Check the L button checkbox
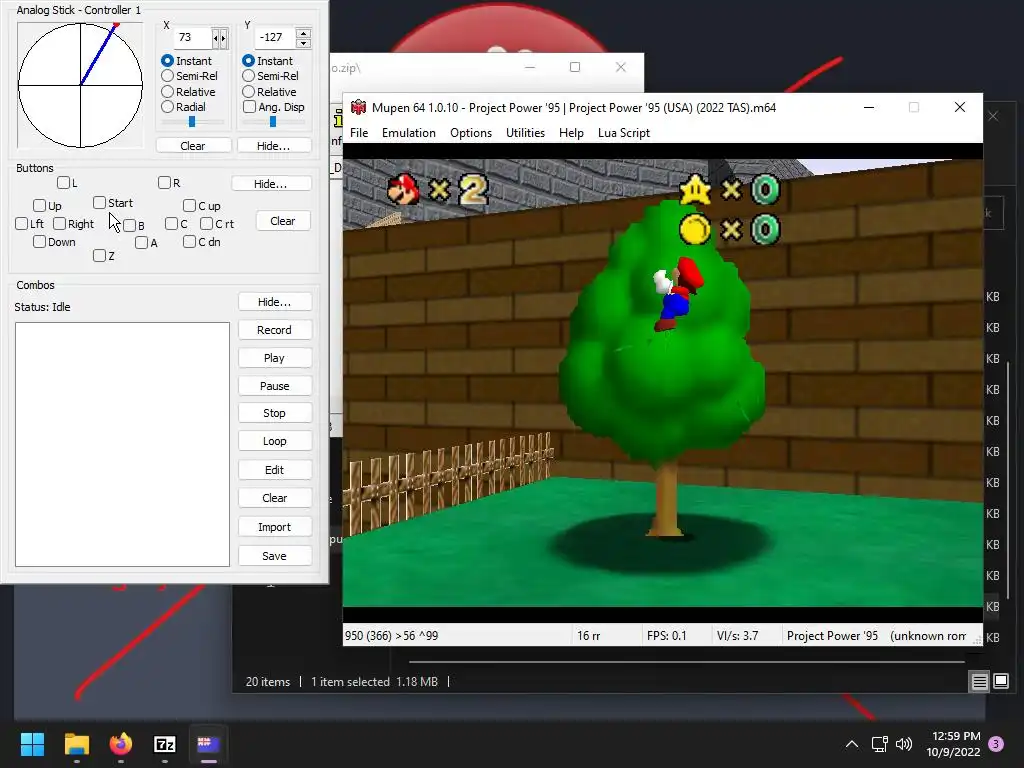Image resolution: width=1024 pixels, height=768 pixels. click(63, 182)
